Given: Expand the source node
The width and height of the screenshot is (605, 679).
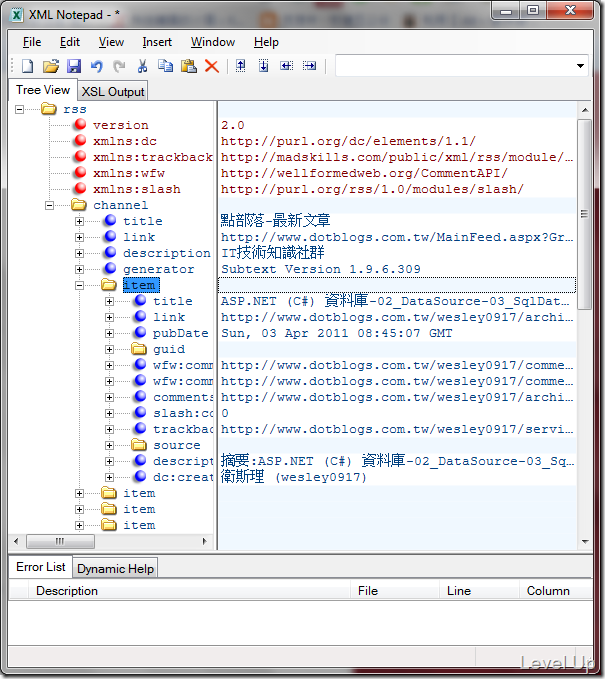Looking at the screenshot, I should click(x=109, y=446).
